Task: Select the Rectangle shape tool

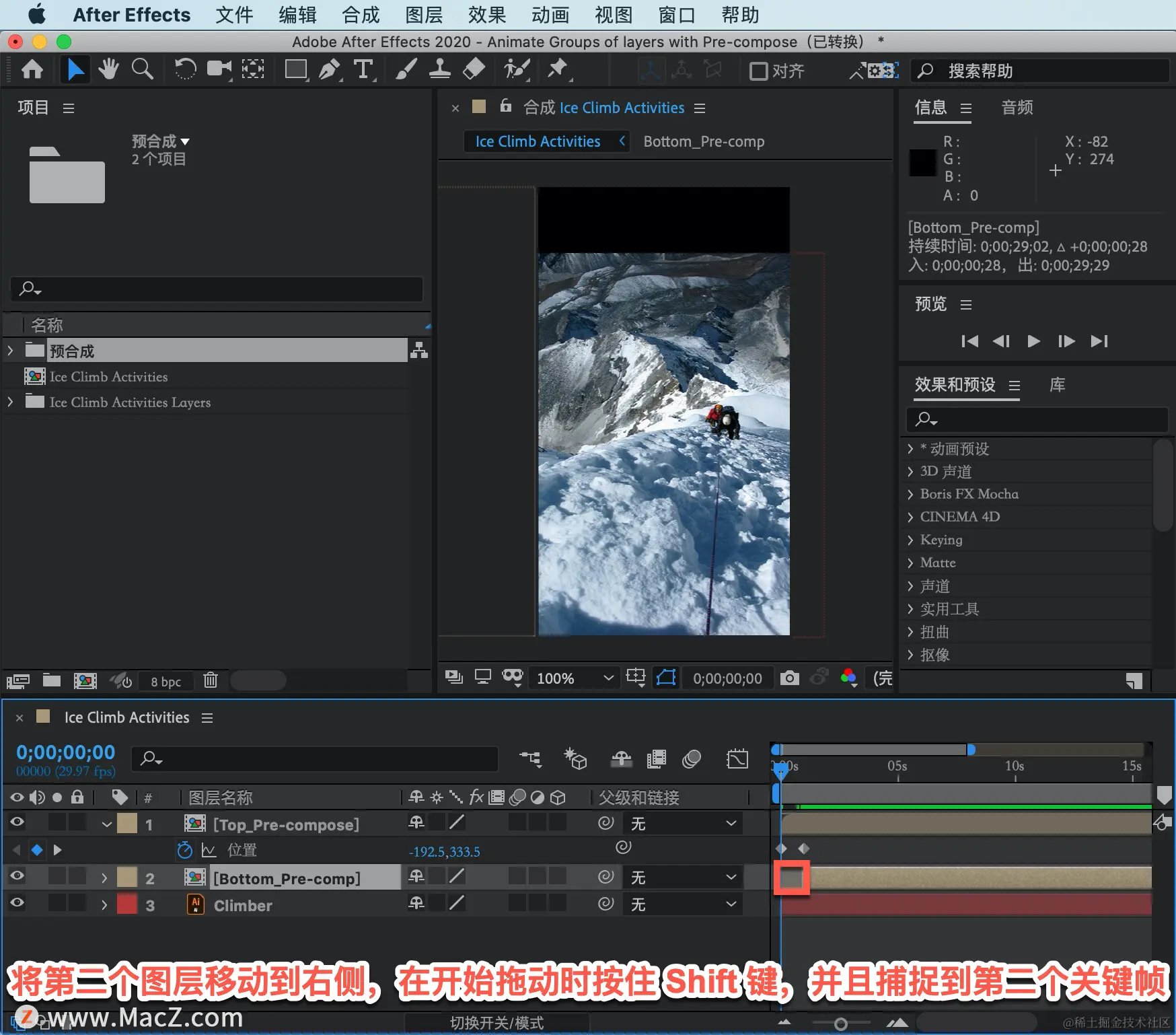Action: point(295,70)
